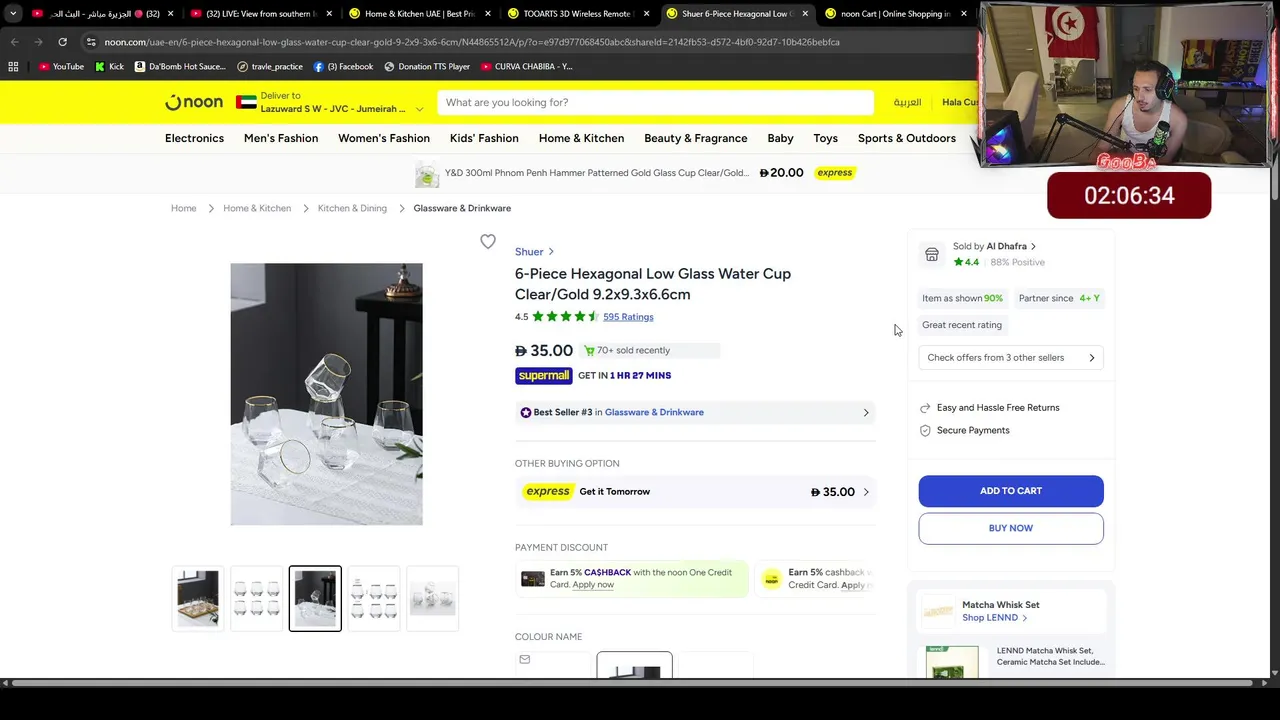The width and height of the screenshot is (1280, 720).
Task: Switch to the TOOARTS 3D Wireless Remote tab
Action: tap(578, 14)
